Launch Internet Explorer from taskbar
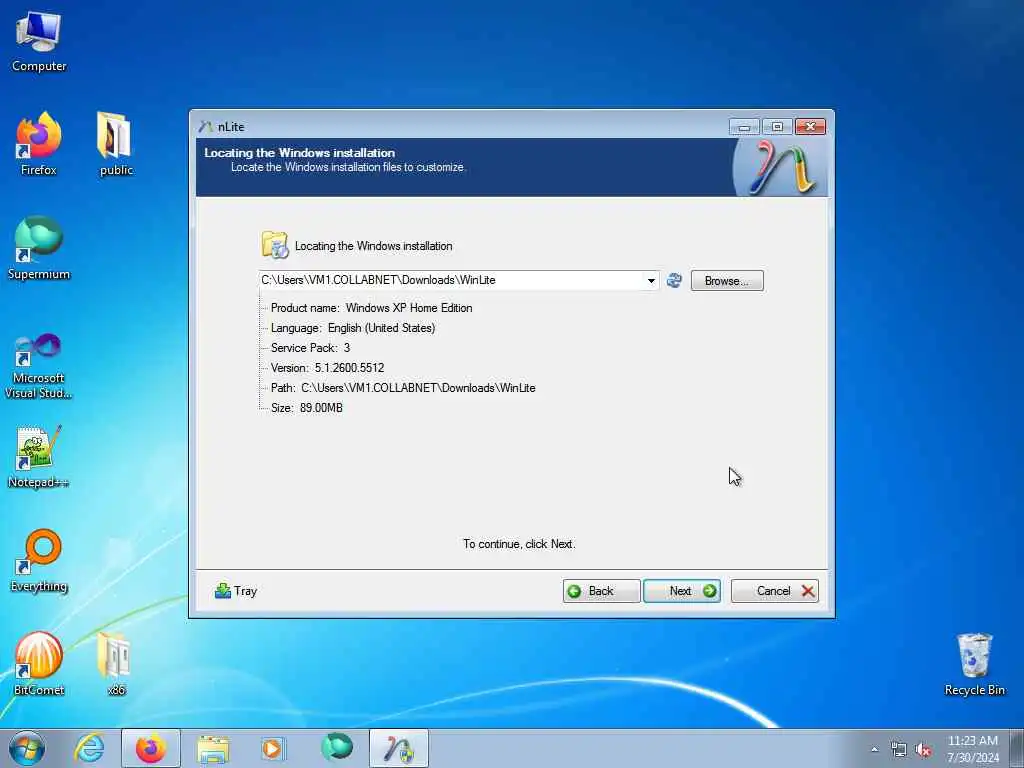 click(89, 749)
